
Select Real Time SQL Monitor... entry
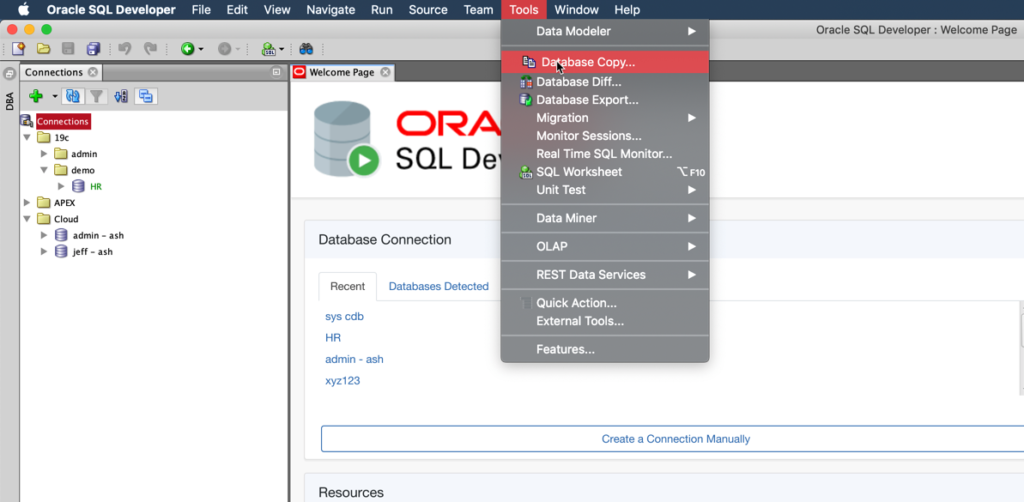pyautogui.click(x=605, y=154)
